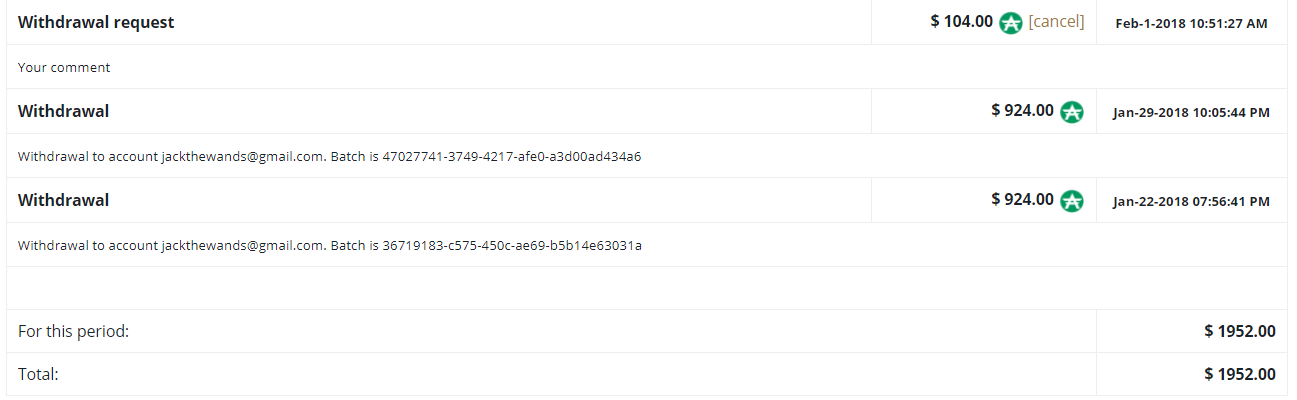1297x400 pixels.
Task: Click the "For this period:" label
Action: click(x=73, y=331)
